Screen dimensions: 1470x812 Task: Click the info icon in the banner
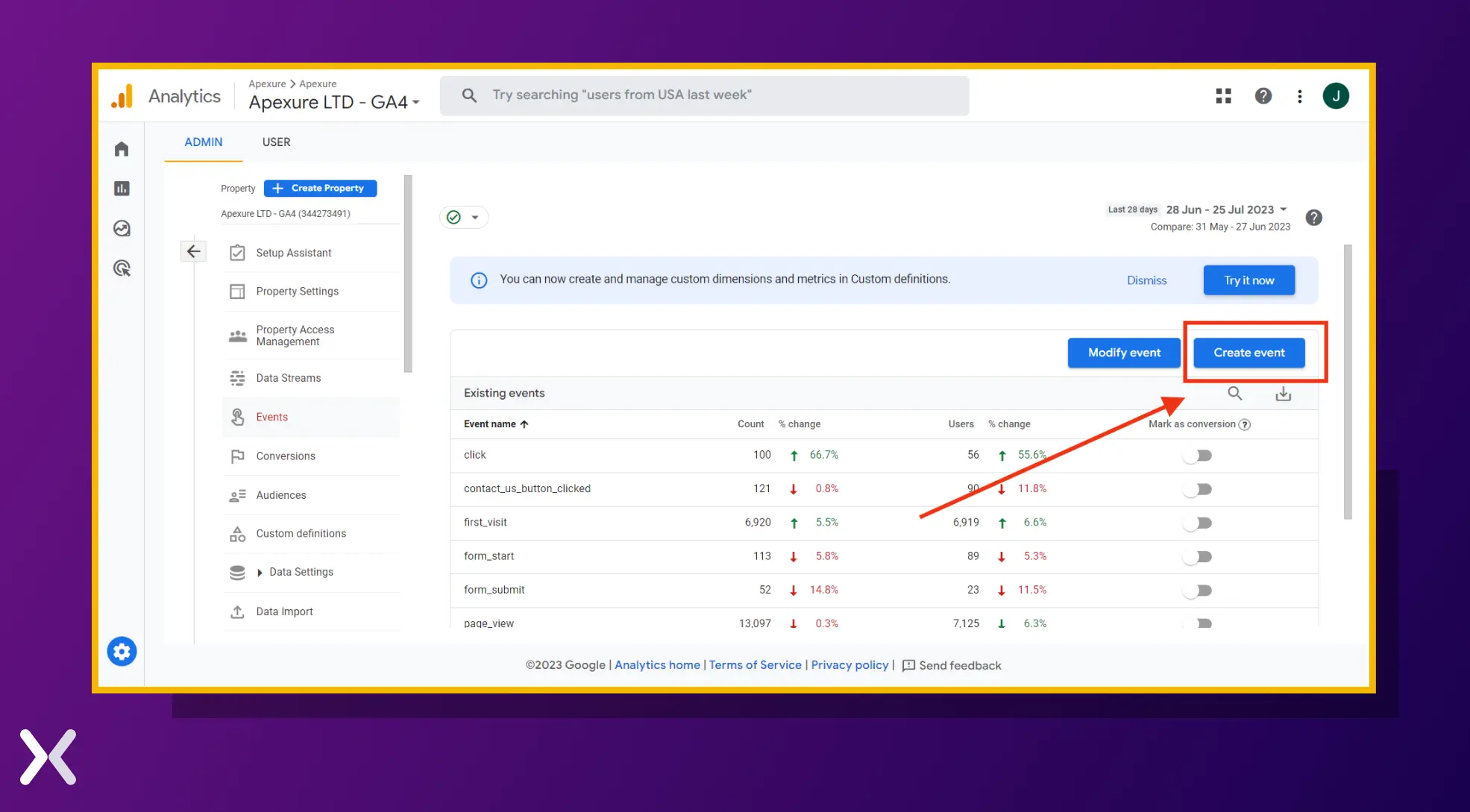(479, 280)
